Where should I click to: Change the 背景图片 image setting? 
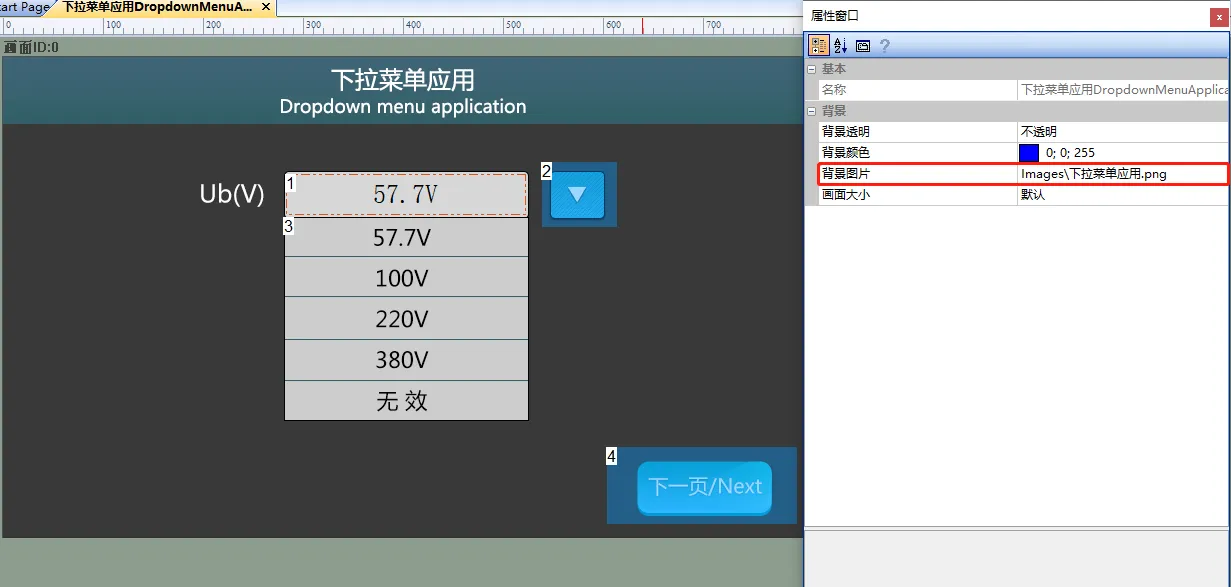1120,173
